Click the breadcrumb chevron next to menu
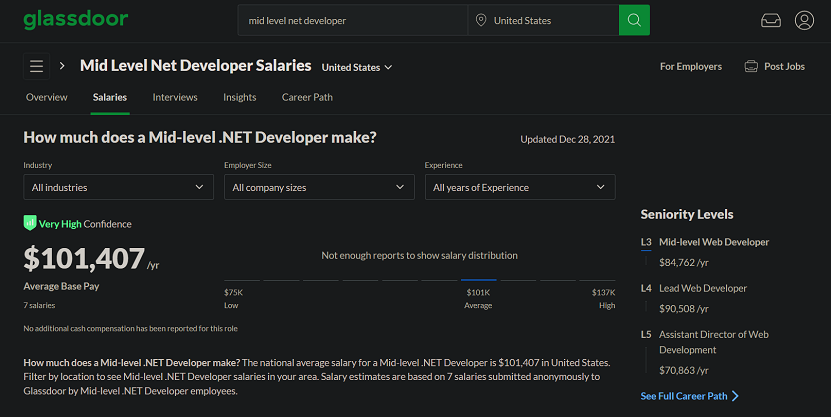Viewport: 831px width, 417px height. [x=62, y=66]
